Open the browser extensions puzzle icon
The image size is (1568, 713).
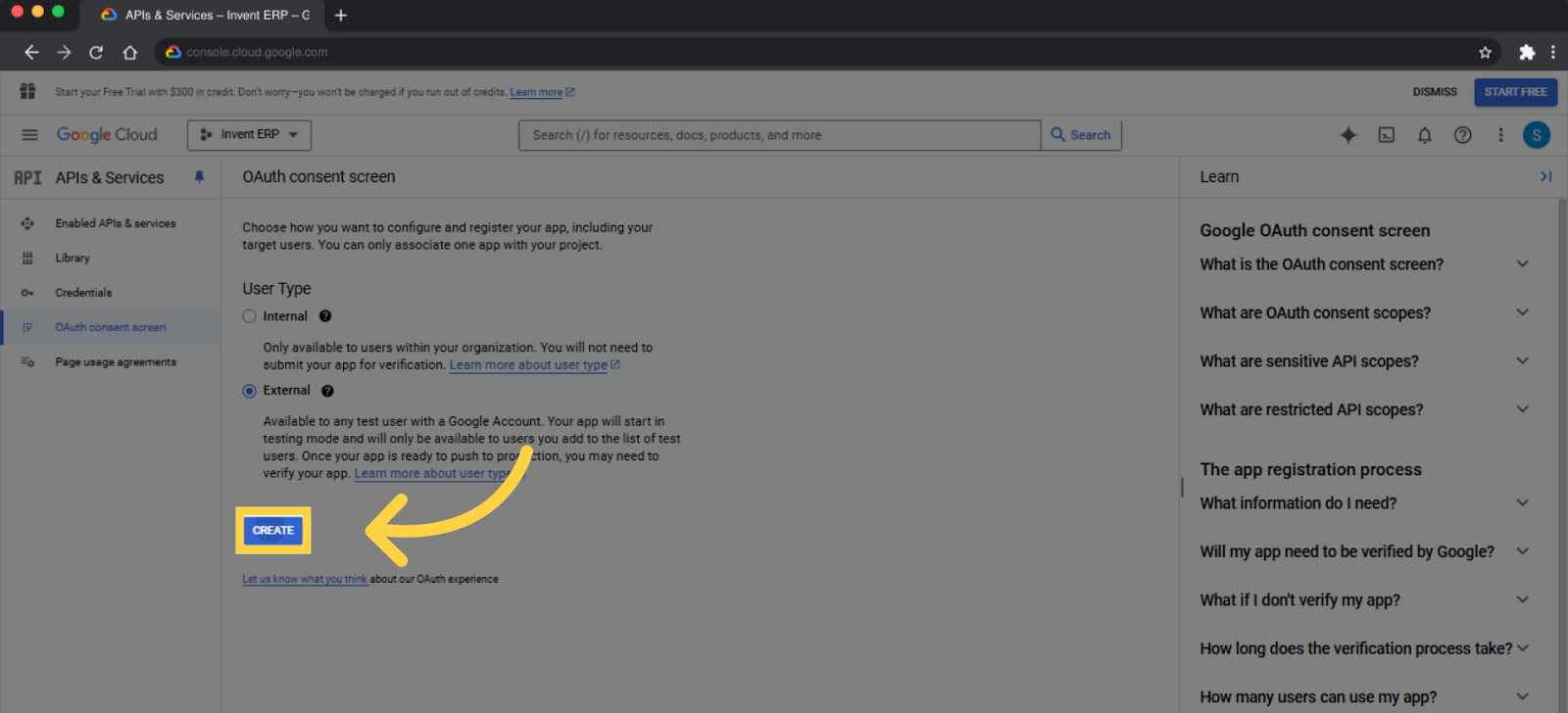pos(1527,52)
